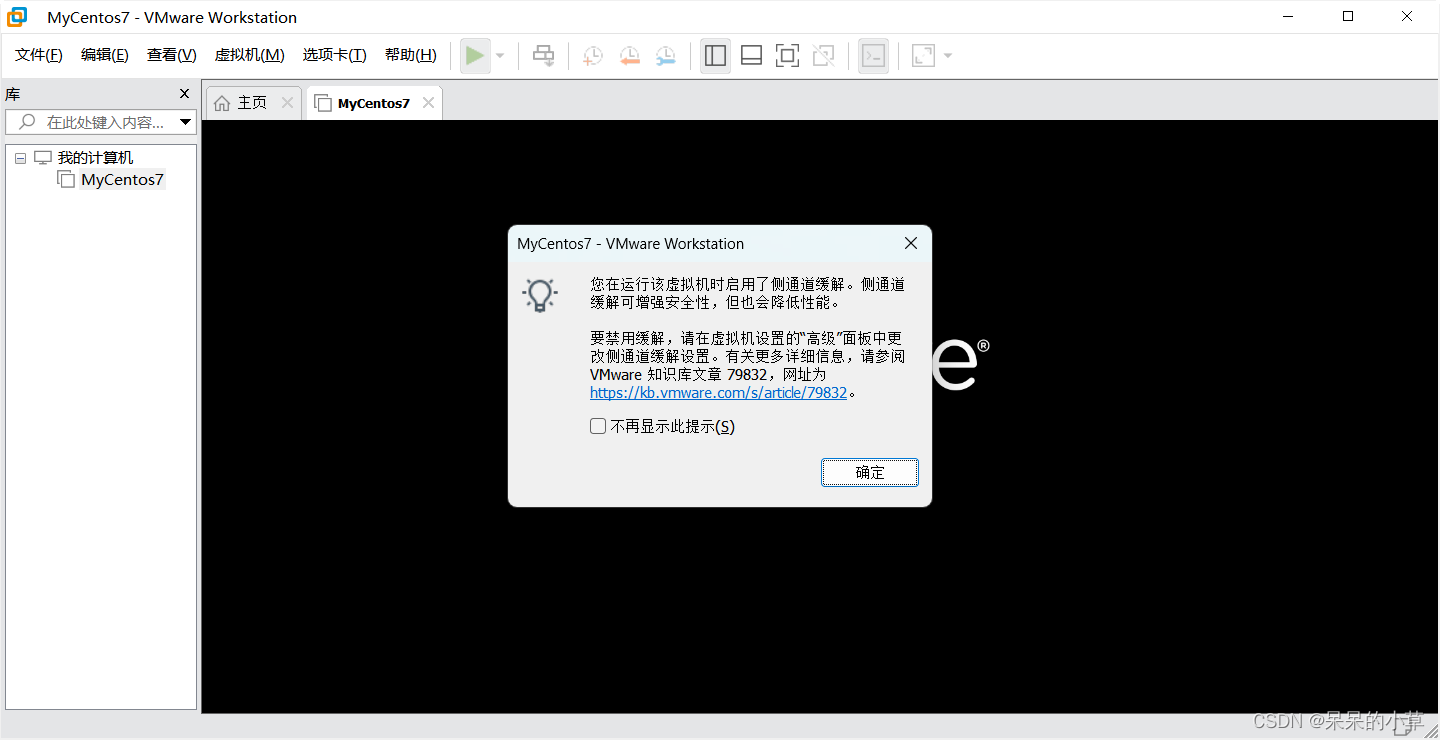Toggle the library sidebar panel
The image size is (1440, 740).
[715, 55]
